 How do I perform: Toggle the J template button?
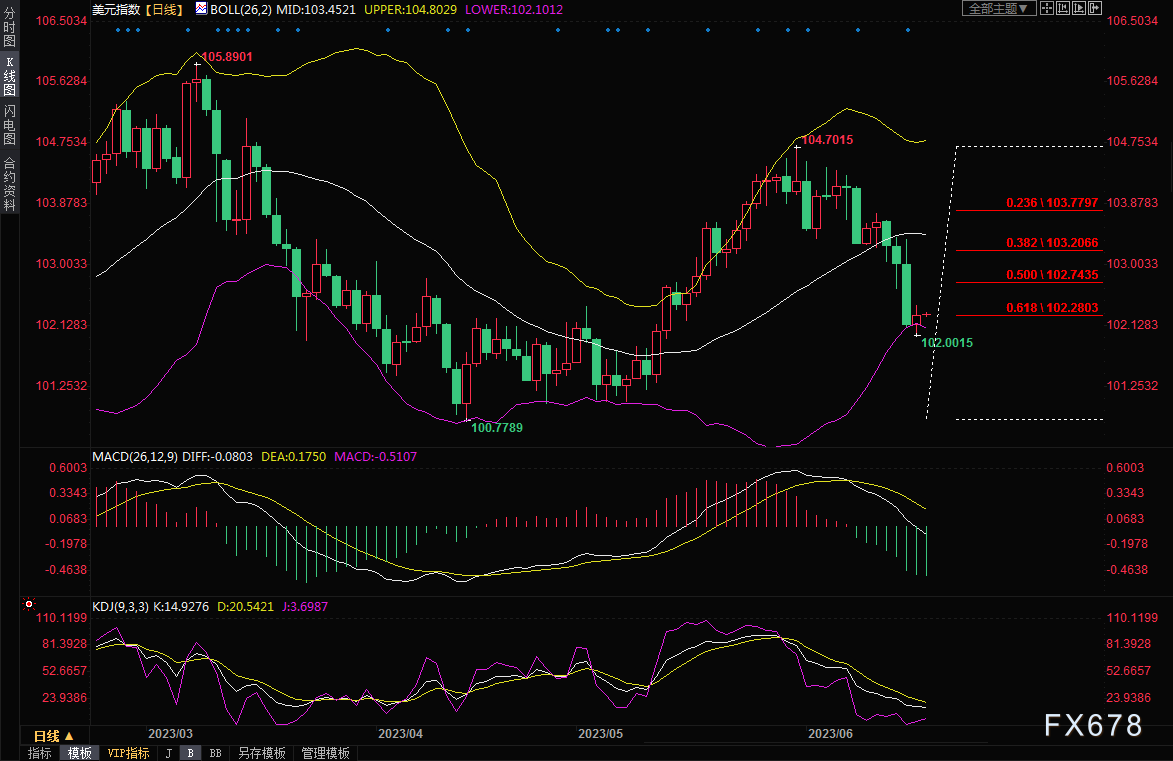pos(168,753)
